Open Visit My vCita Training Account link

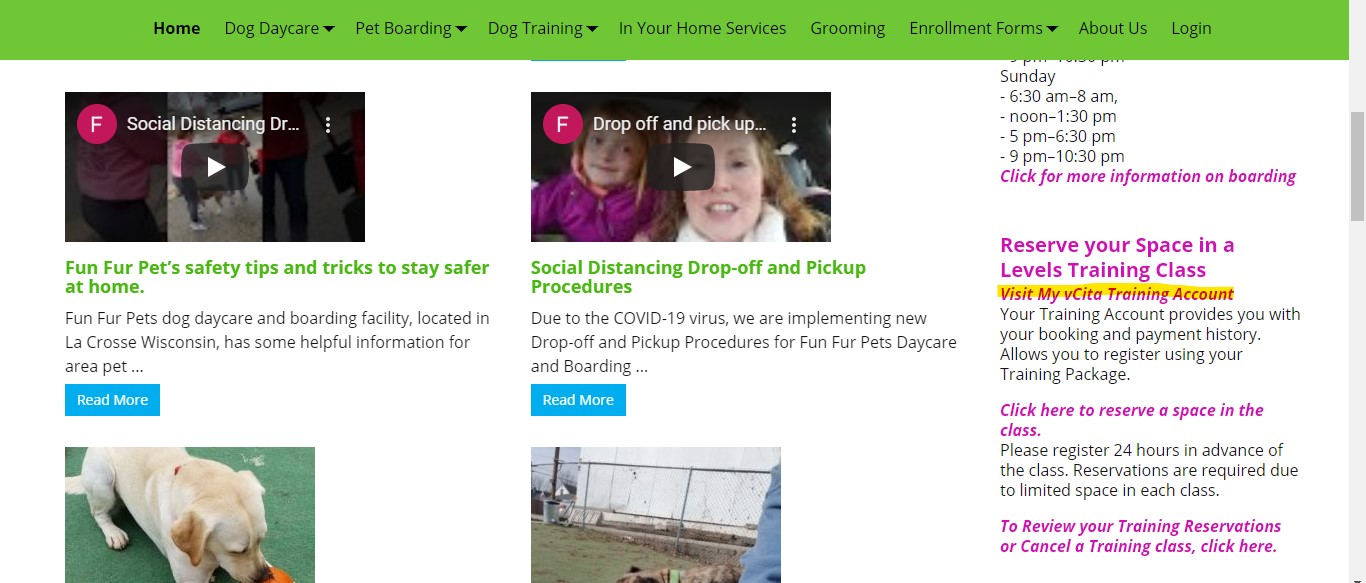click(x=1117, y=294)
